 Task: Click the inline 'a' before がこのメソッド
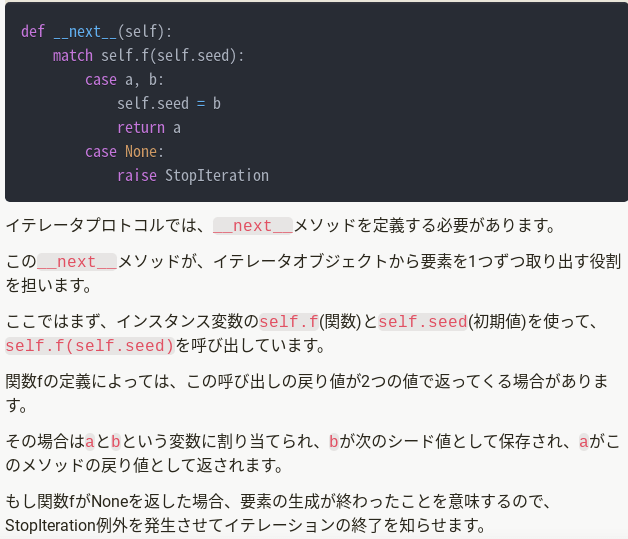(x=584, y=442)
